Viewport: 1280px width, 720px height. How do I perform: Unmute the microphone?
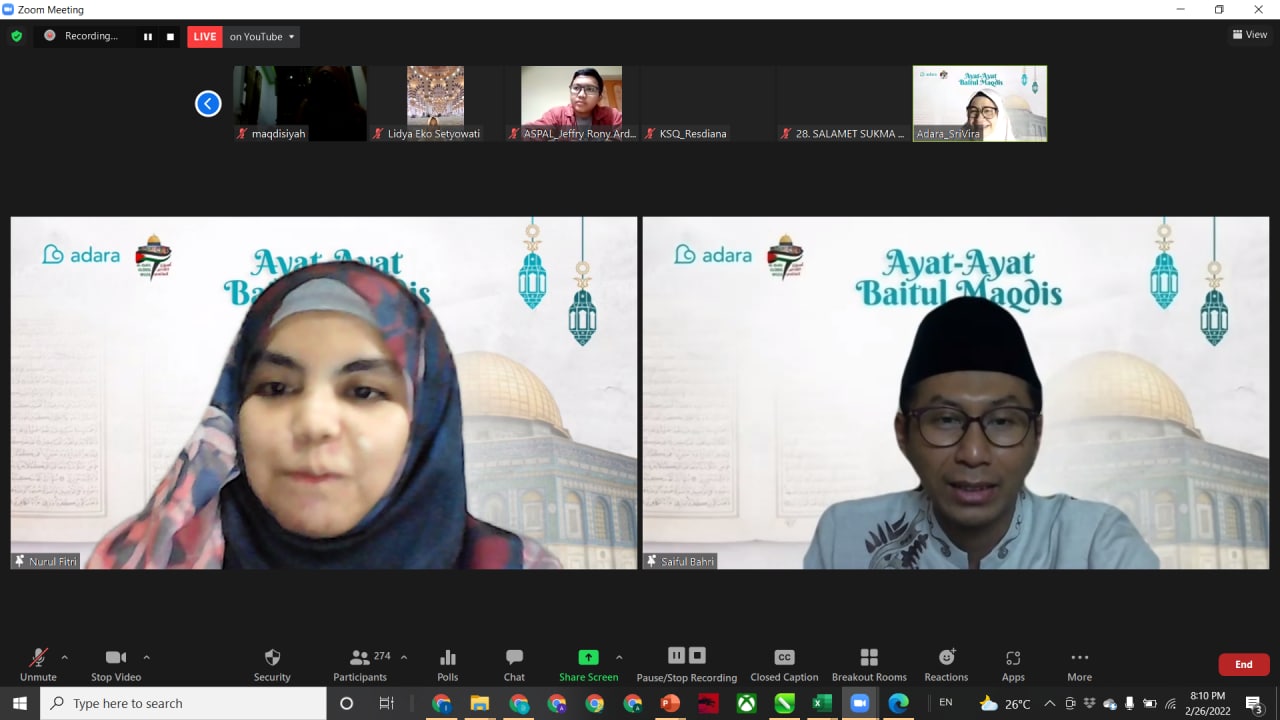coord(38,664)
